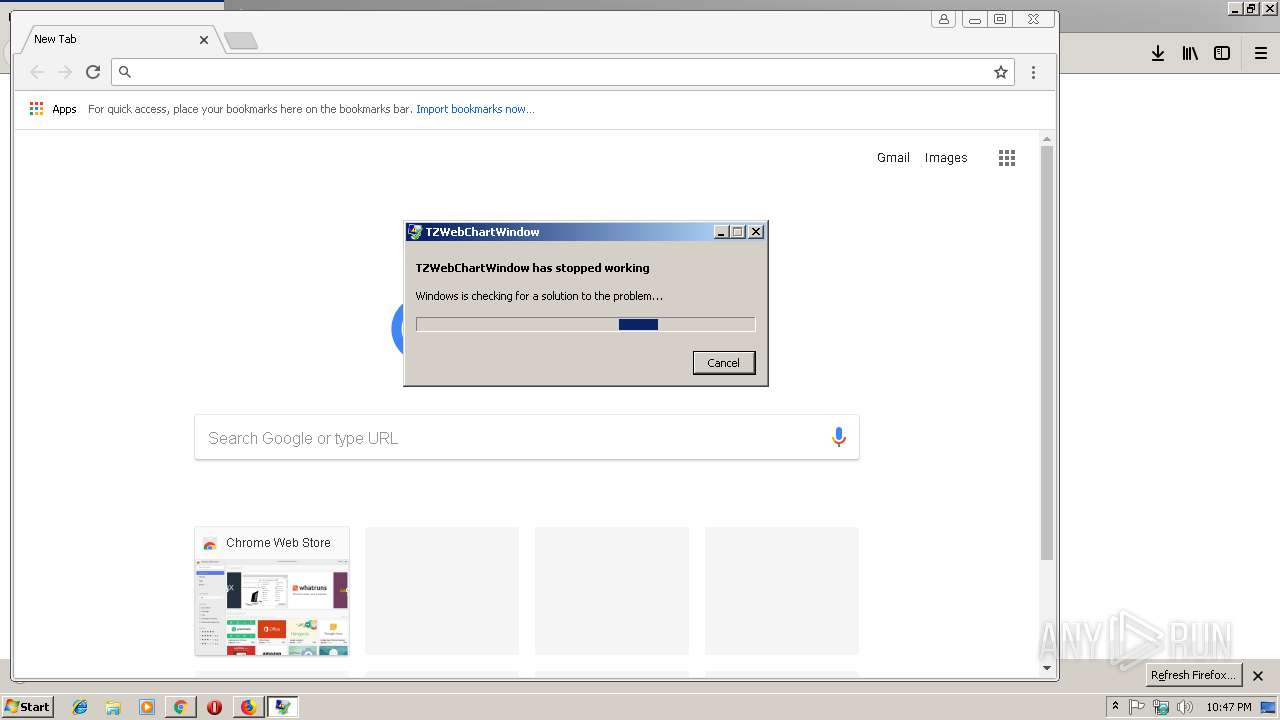The height and width of the screenshot is (720, 1280).
Task: Click the progress bar in crash dialog
Action: click(585, 324)
